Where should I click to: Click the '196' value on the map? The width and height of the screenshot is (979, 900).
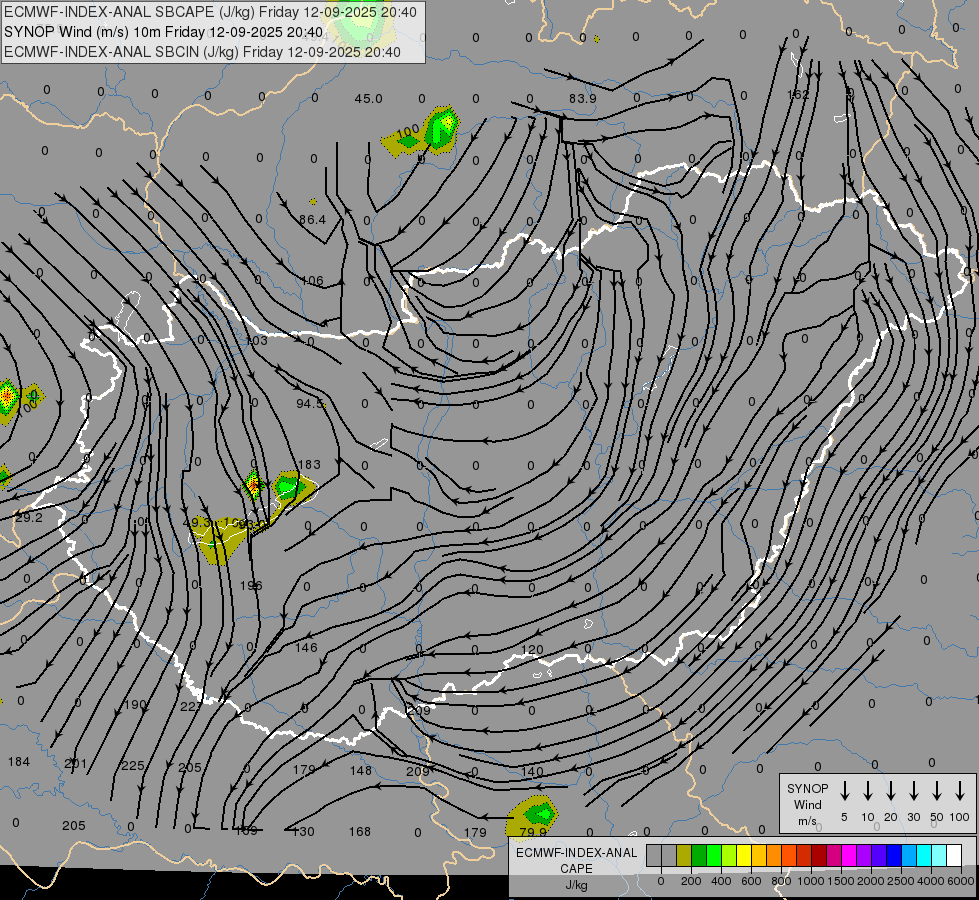point(251,585)
